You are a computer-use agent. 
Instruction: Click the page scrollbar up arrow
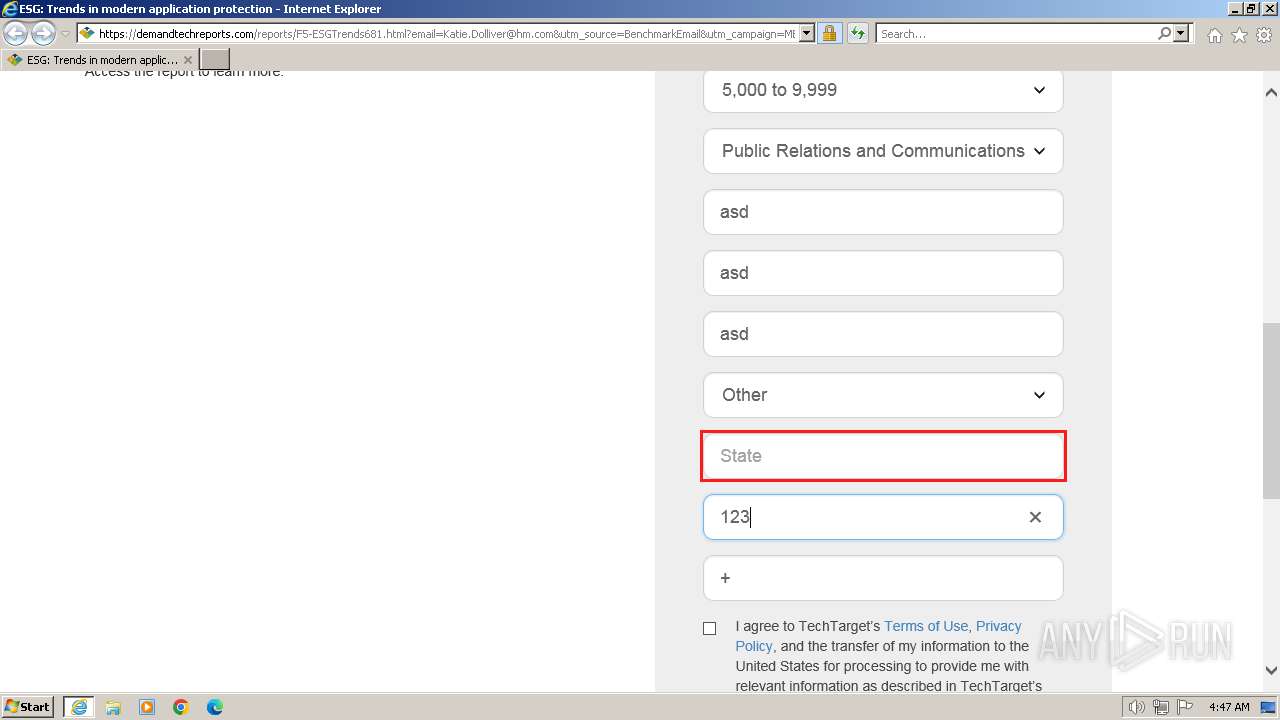(x=1271, y=92)
